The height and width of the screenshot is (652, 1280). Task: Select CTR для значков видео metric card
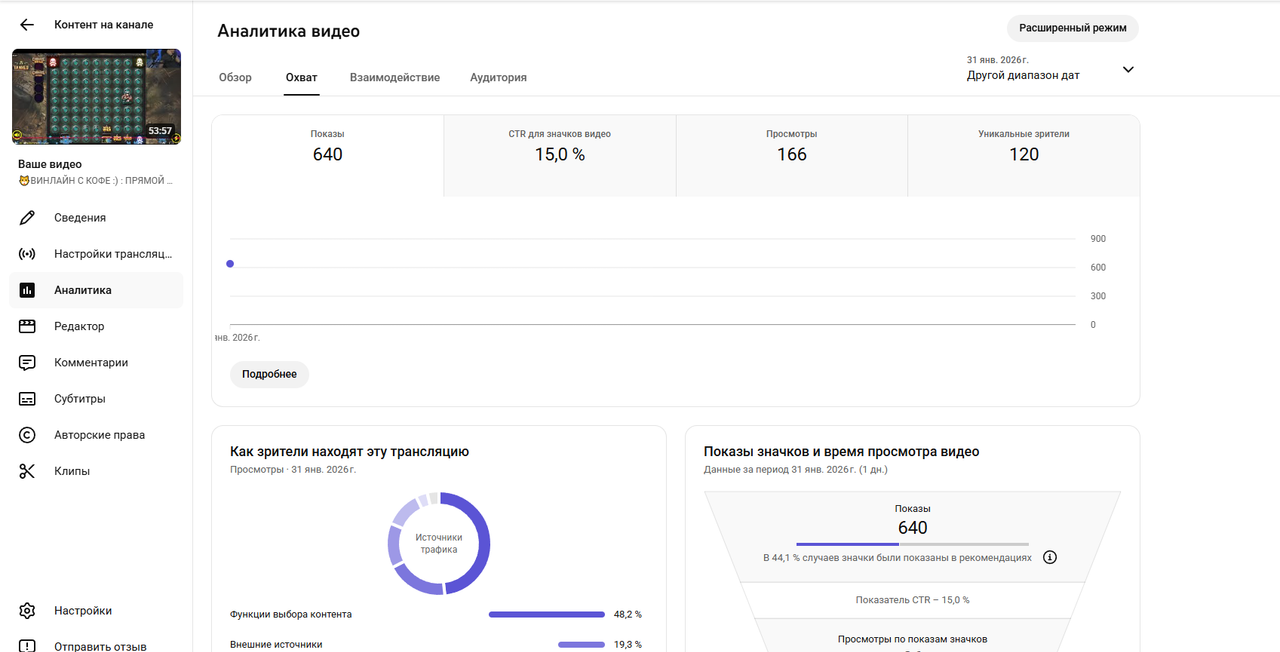(559, 155)
